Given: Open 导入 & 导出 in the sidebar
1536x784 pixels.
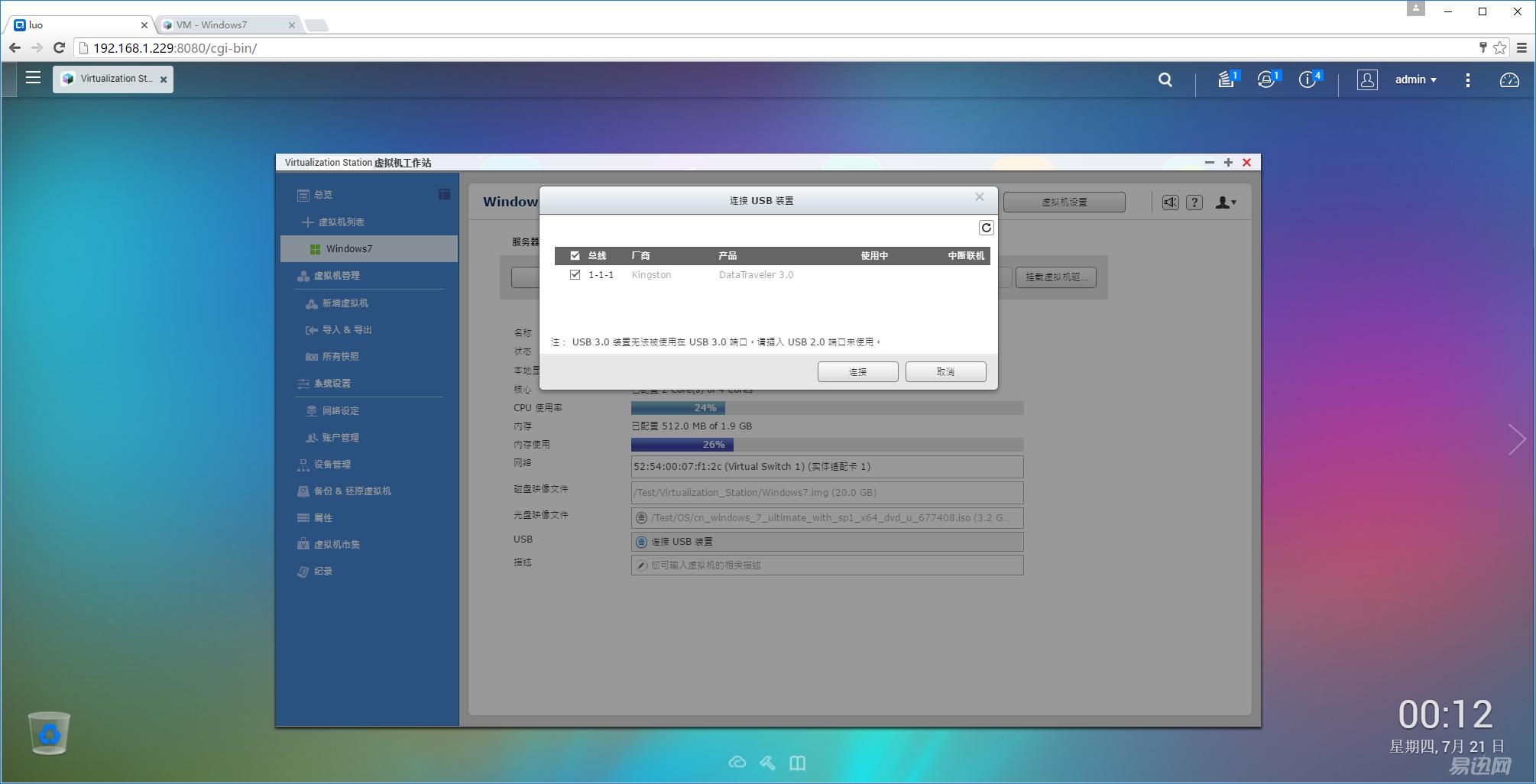Looking at the screenshot, I should pyautogui.click(x=339, y=330).
